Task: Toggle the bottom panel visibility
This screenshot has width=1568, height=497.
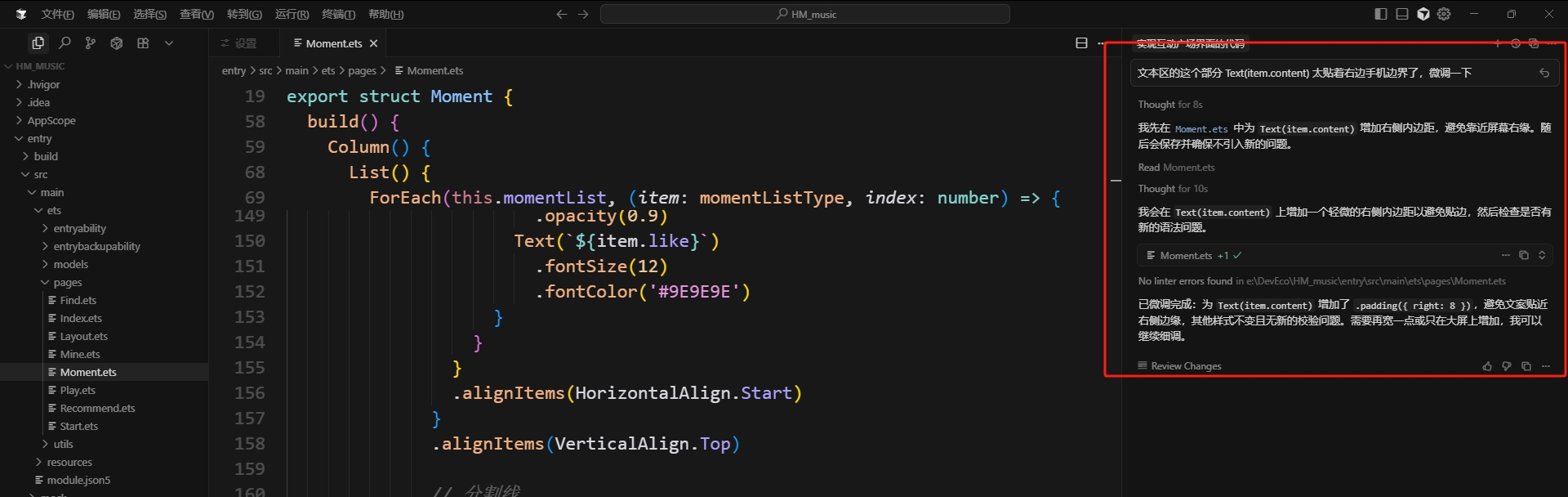Action: click(1402, 14)
